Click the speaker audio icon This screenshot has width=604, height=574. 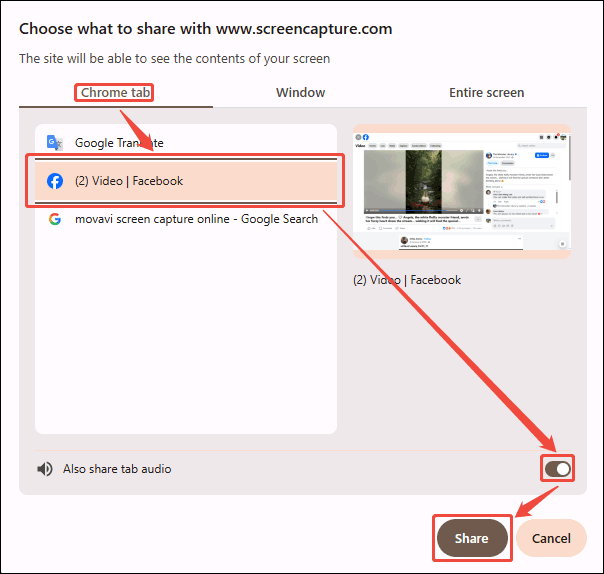[x=45, y=469]
